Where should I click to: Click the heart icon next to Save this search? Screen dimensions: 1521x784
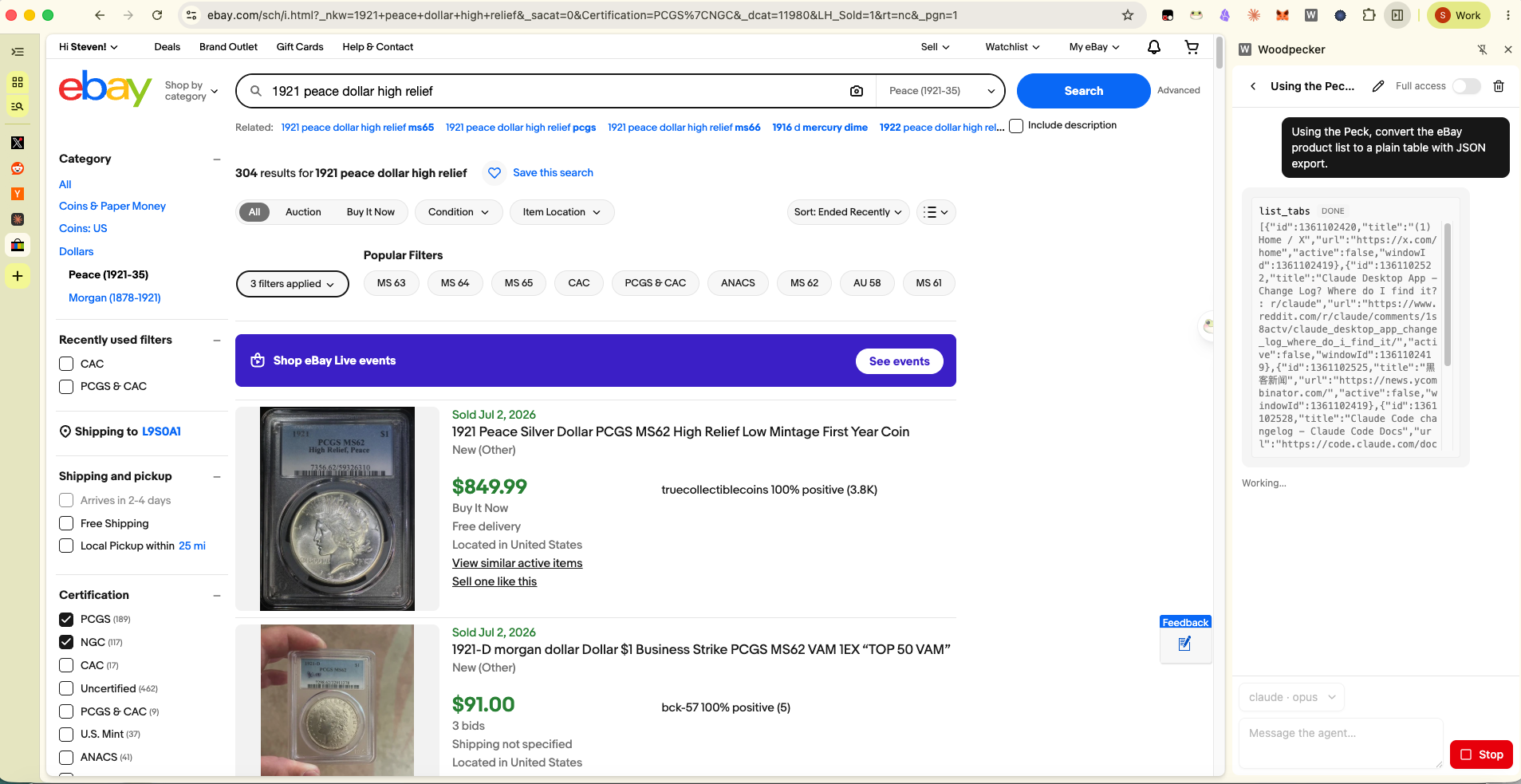coord(495,172)
